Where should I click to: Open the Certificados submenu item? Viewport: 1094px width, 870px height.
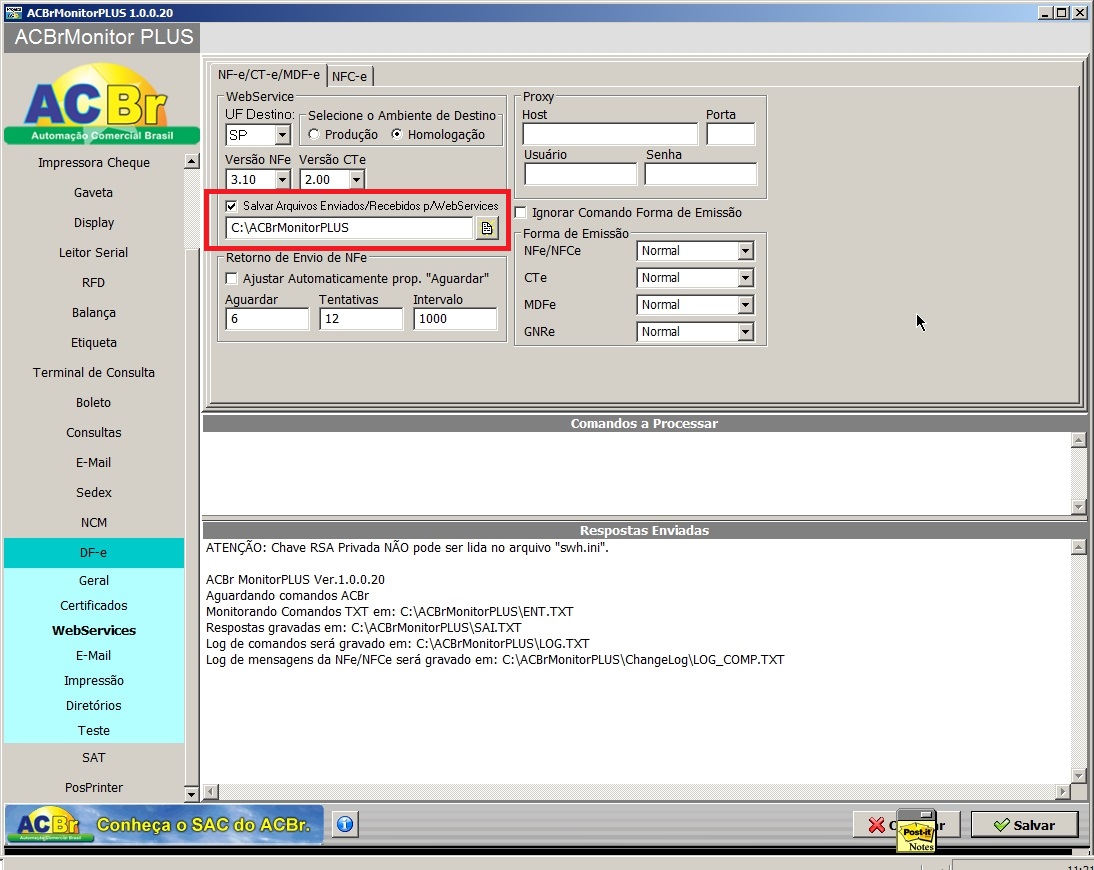point(93,606)
